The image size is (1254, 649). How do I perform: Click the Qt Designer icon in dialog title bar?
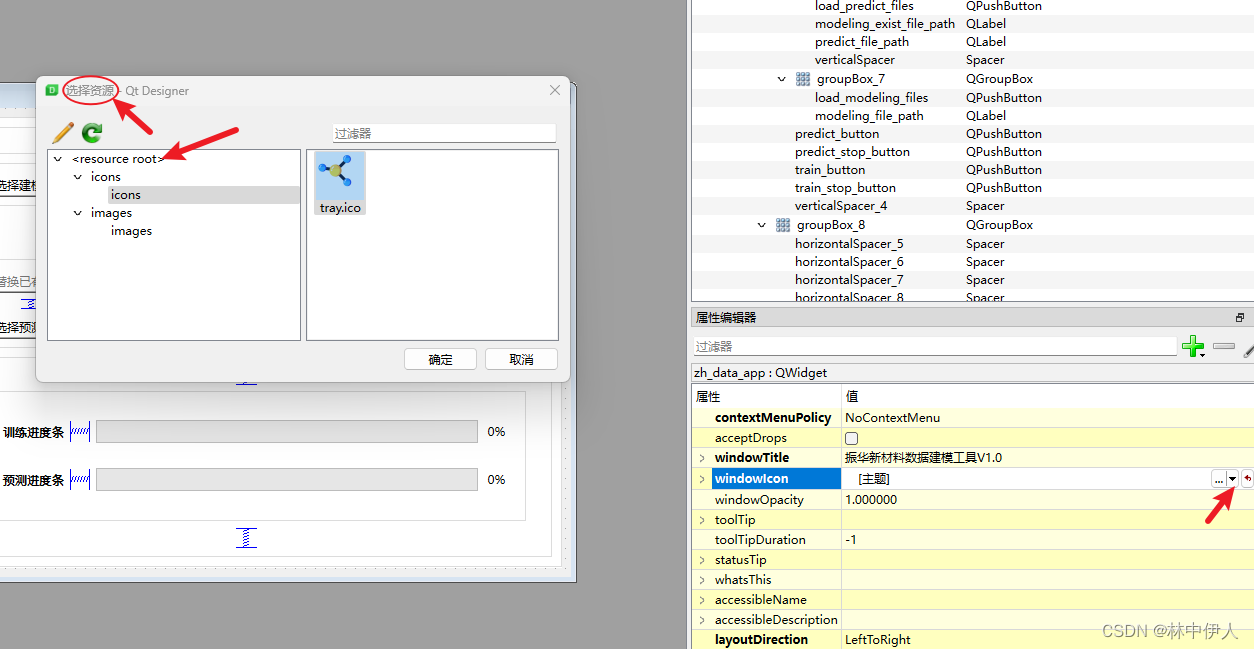coord(51,90)
